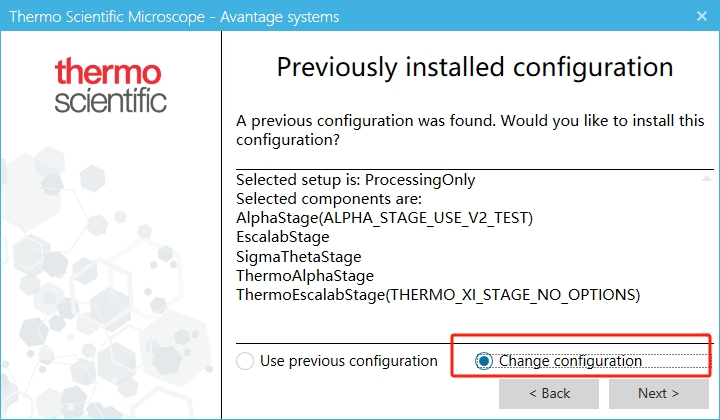Screen dimensions: 720x420
Task: Click the 'Selected components are:' line
Action: click(329, 199)
